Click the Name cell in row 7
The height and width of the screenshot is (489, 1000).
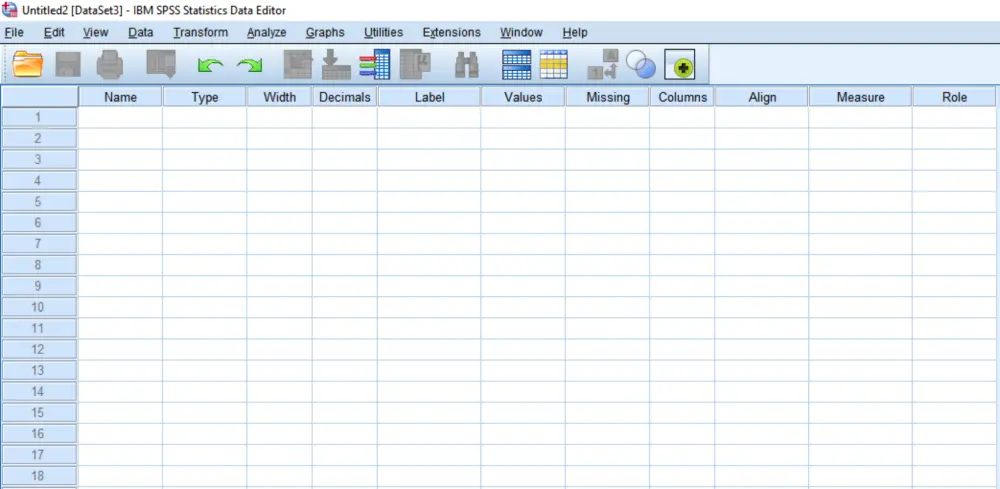click(x=121, y=244)
